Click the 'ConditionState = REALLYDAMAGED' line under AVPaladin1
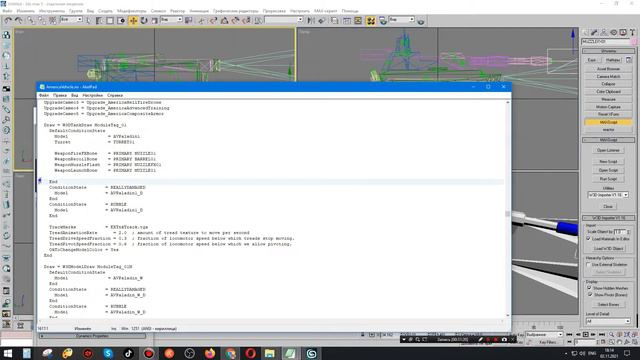640x360 pixels. [97, 187]
